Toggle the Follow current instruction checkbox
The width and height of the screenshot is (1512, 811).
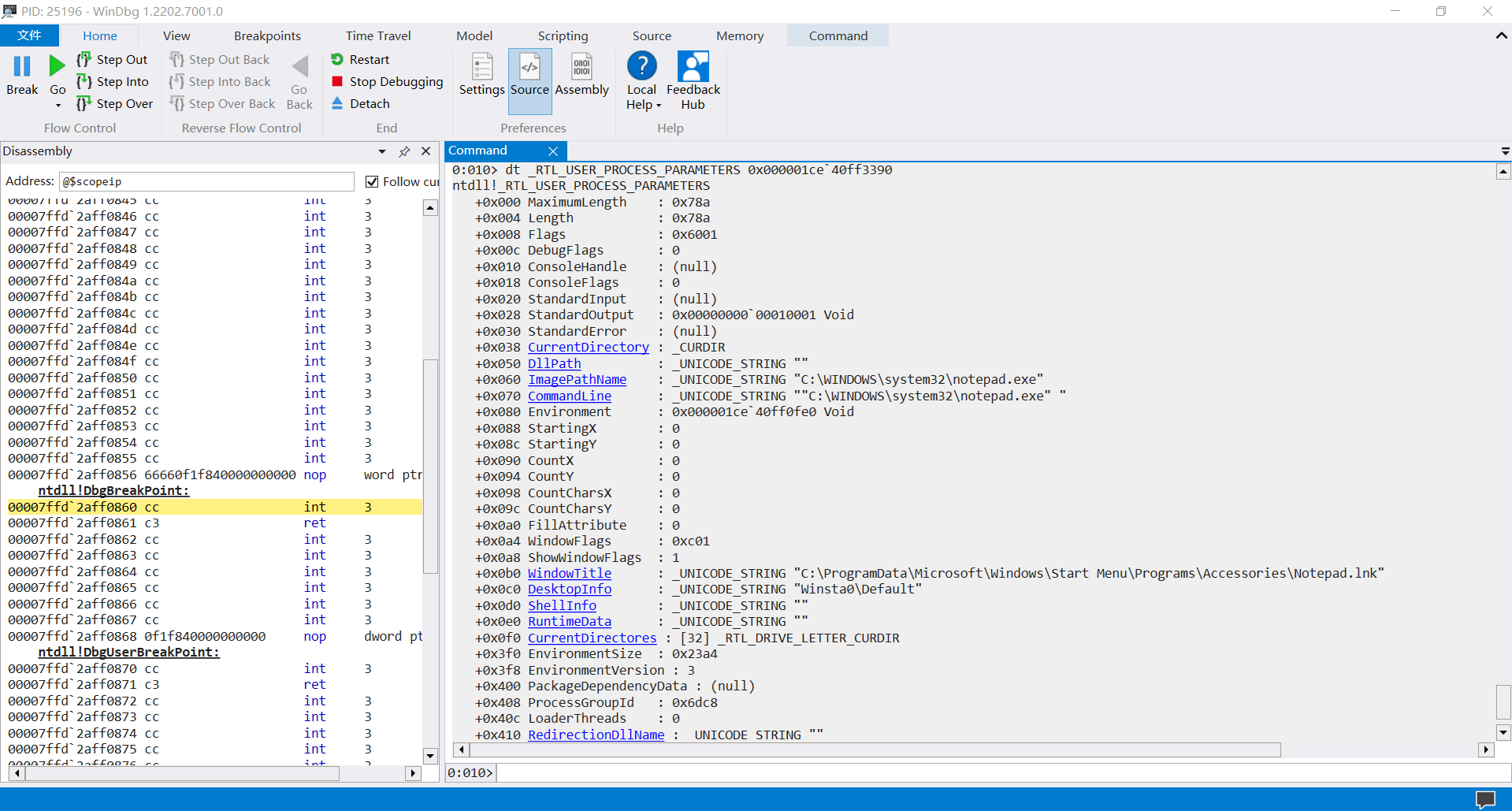click(x=372, y=182)
